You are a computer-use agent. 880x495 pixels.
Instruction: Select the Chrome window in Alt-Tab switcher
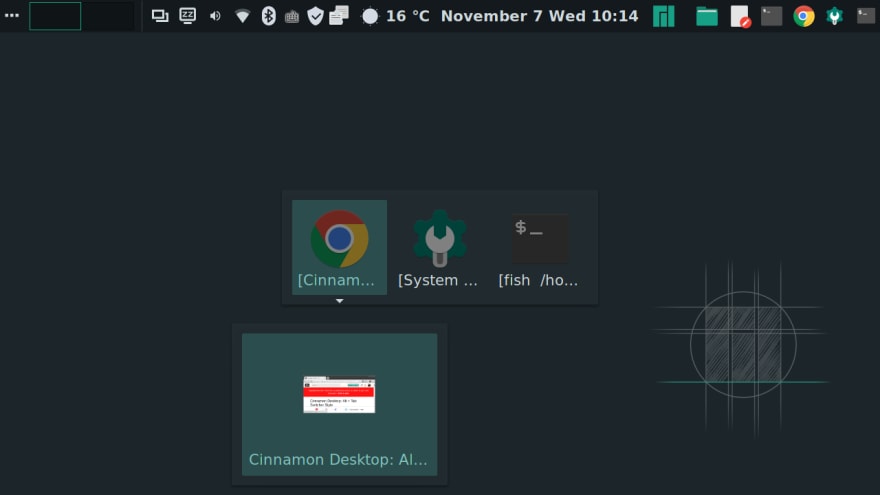(x=340, y=248)
